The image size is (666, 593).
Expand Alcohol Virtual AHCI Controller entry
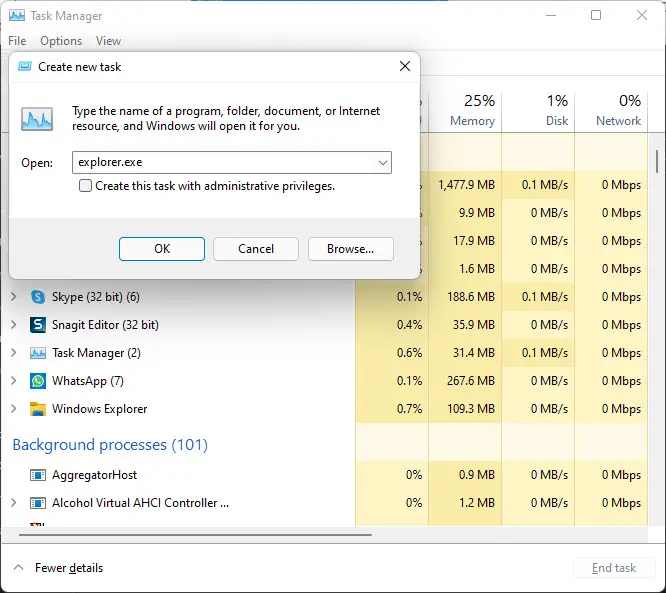pos(14,503)
